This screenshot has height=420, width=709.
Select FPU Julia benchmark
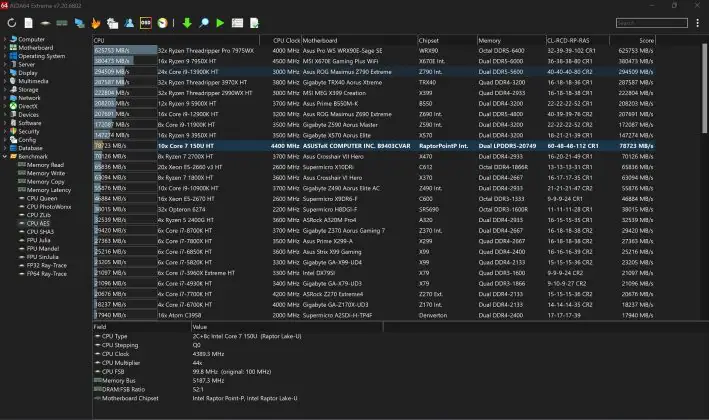[38, 240]
